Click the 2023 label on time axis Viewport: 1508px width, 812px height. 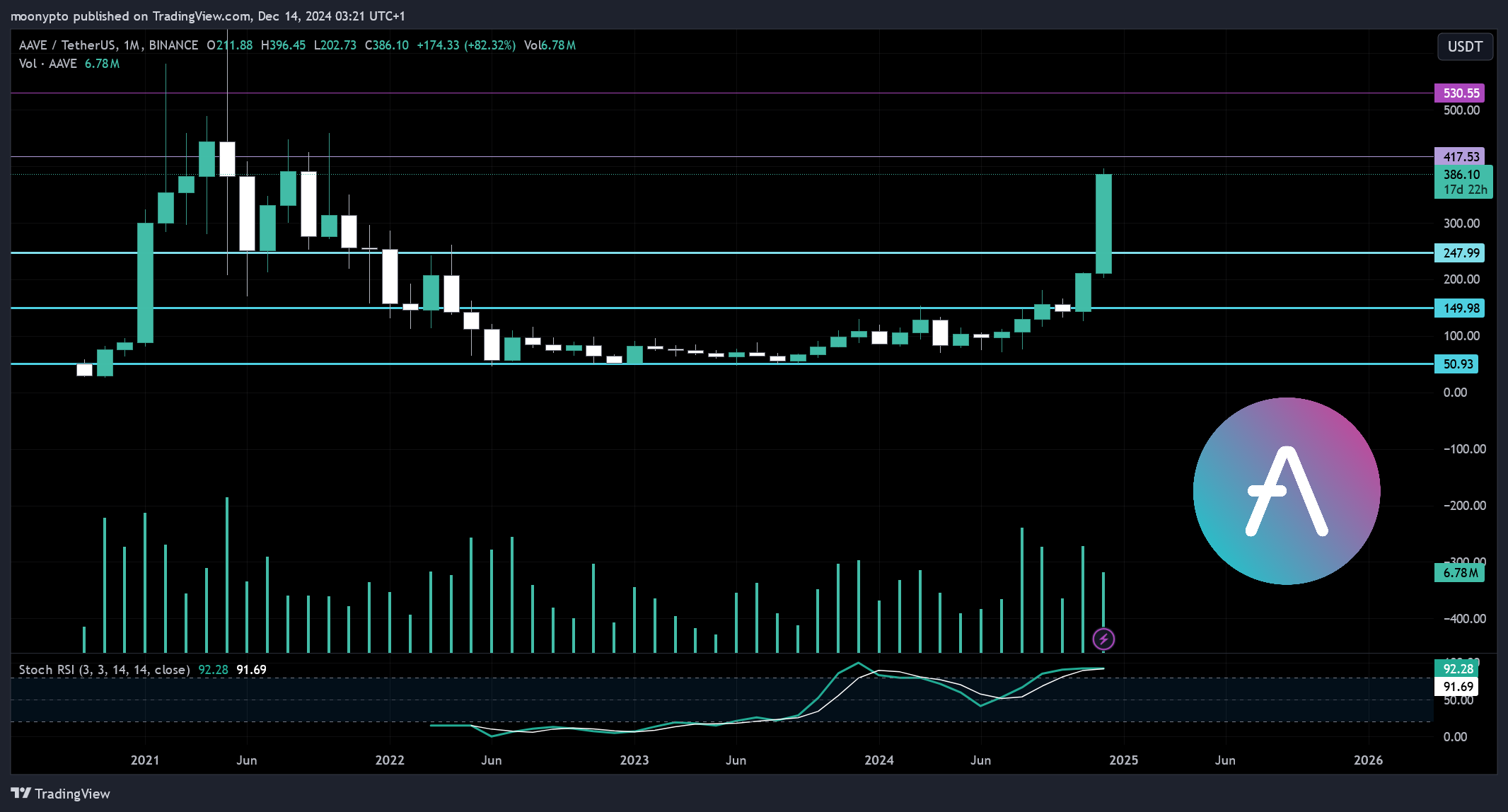tap(634, 760)
